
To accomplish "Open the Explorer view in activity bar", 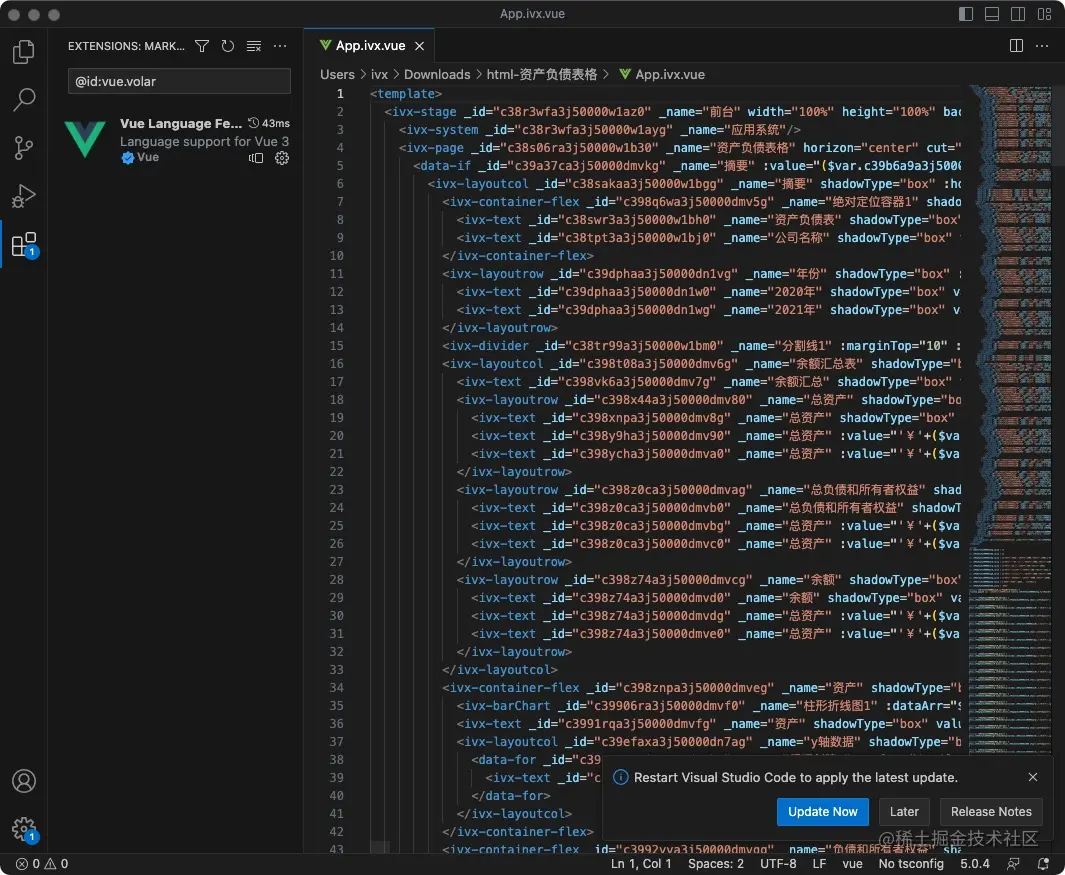I will [x=24, y=52].
